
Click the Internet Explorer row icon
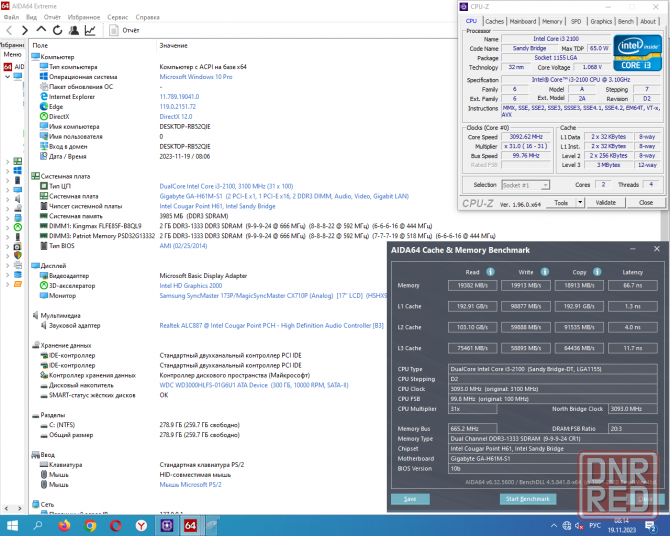(x=44, y=97)
